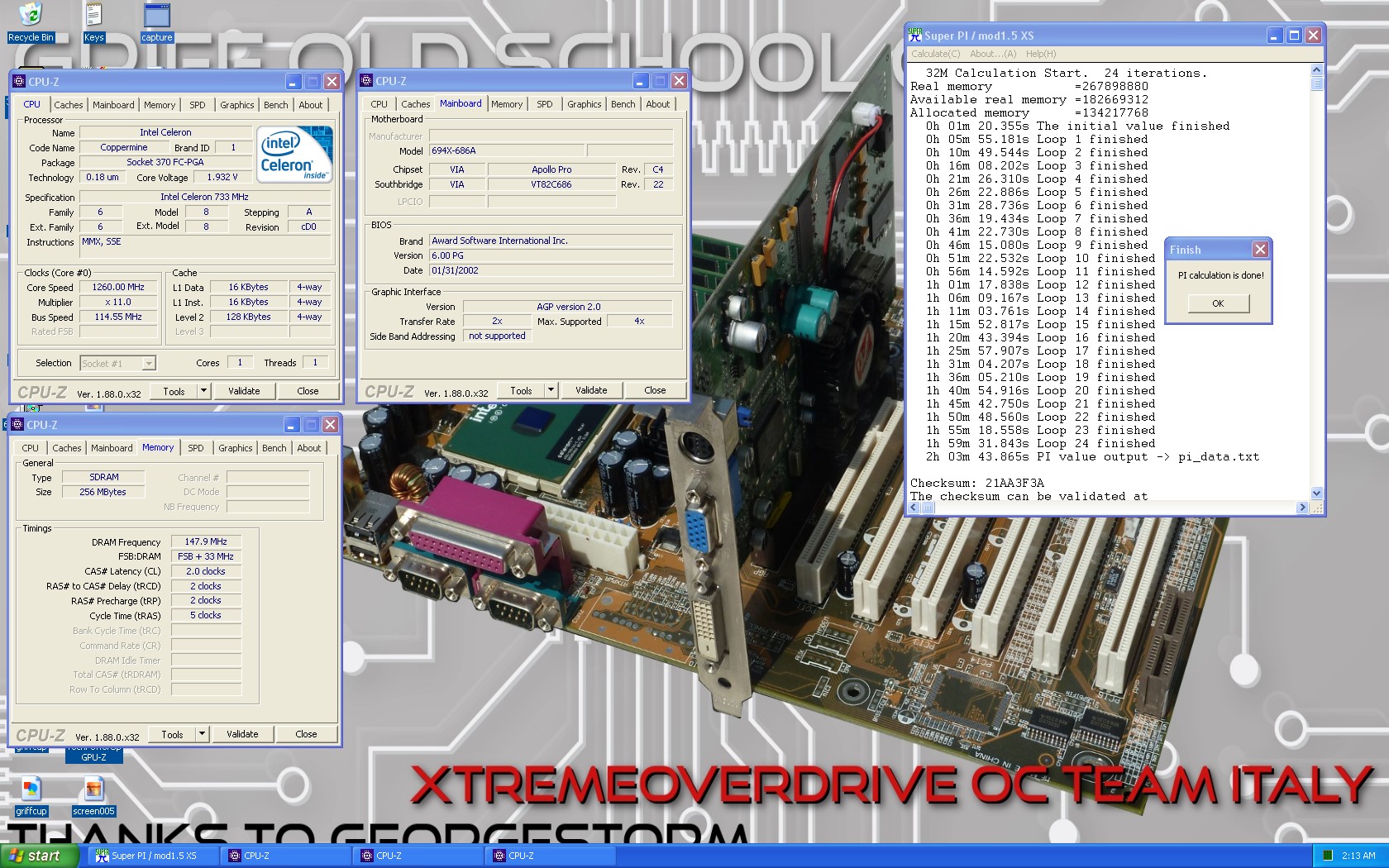Select Bench tab in Memory window

tap(274, 448)
